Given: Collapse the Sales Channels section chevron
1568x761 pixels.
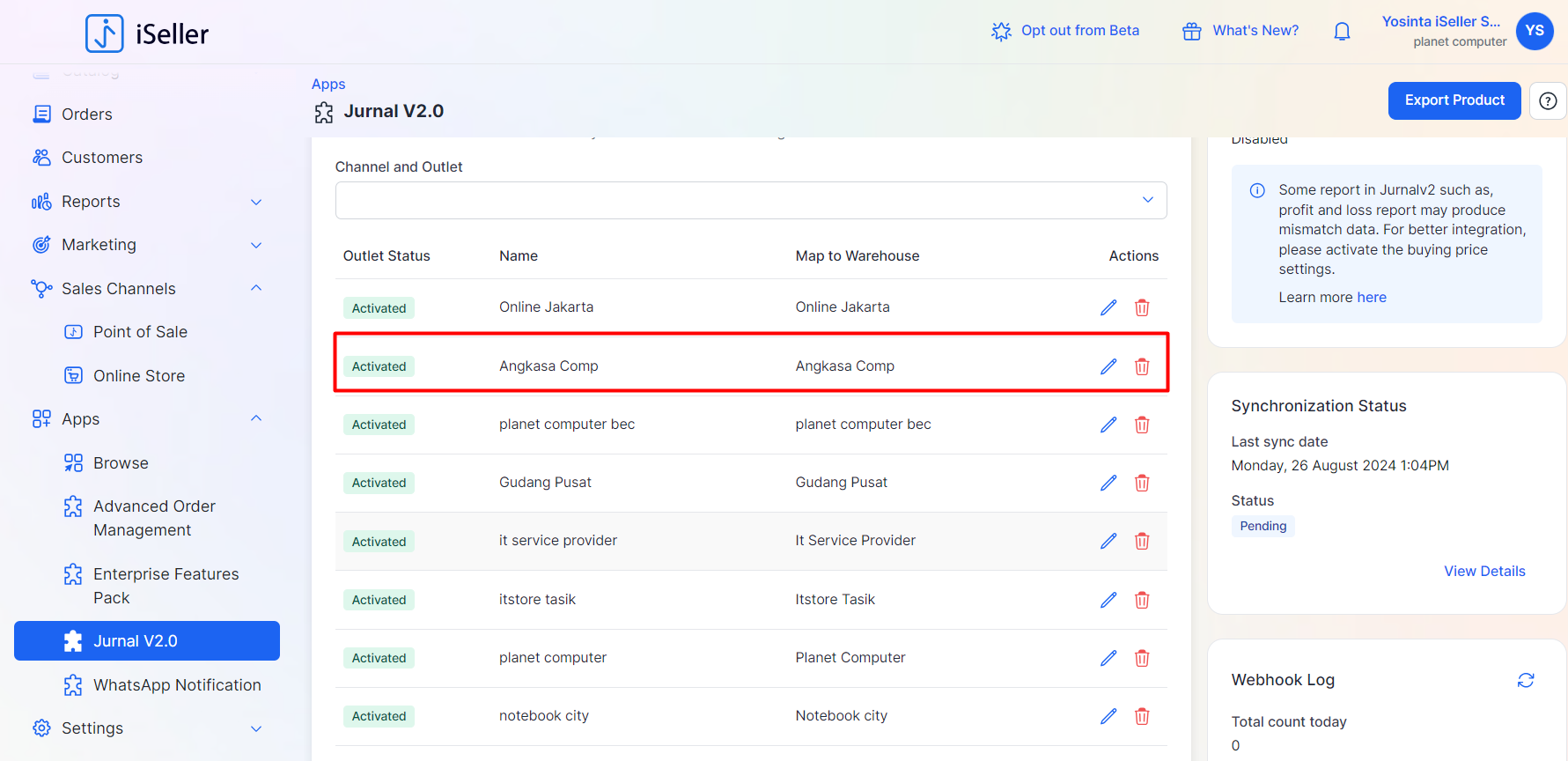Looking at the screenshot, I should [256, 288].
